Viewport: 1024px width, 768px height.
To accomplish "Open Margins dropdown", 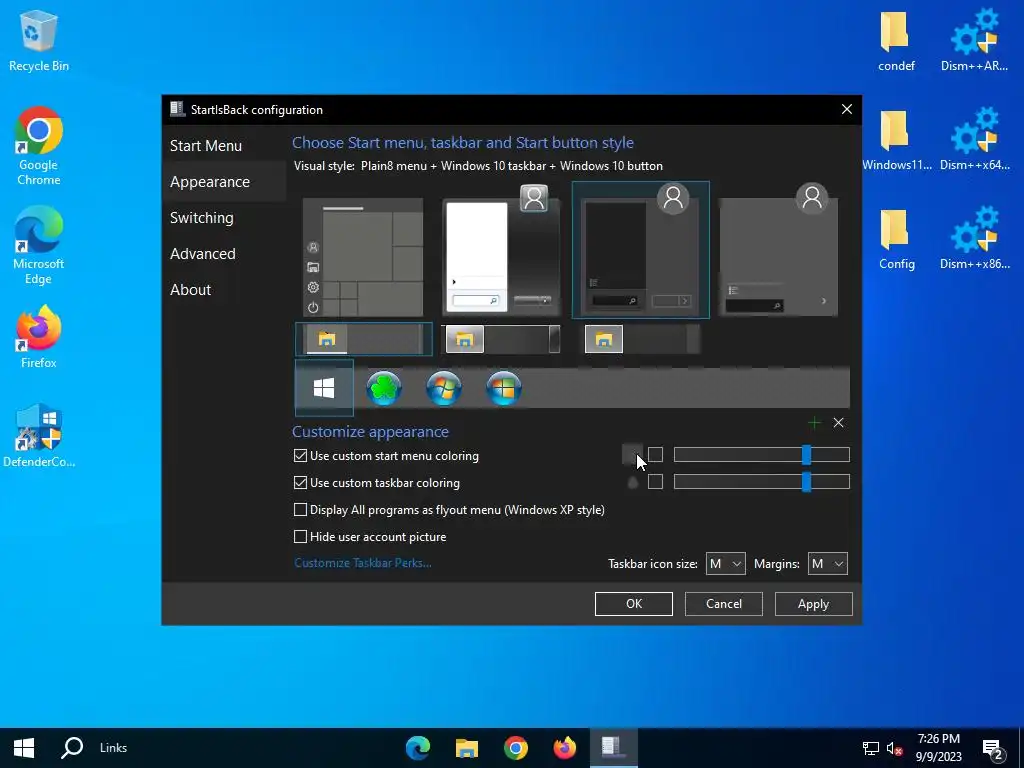I will (x=827, y=564).
